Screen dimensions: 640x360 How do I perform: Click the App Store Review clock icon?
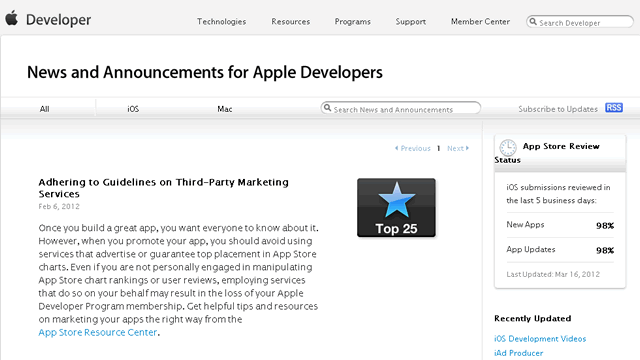508,147
